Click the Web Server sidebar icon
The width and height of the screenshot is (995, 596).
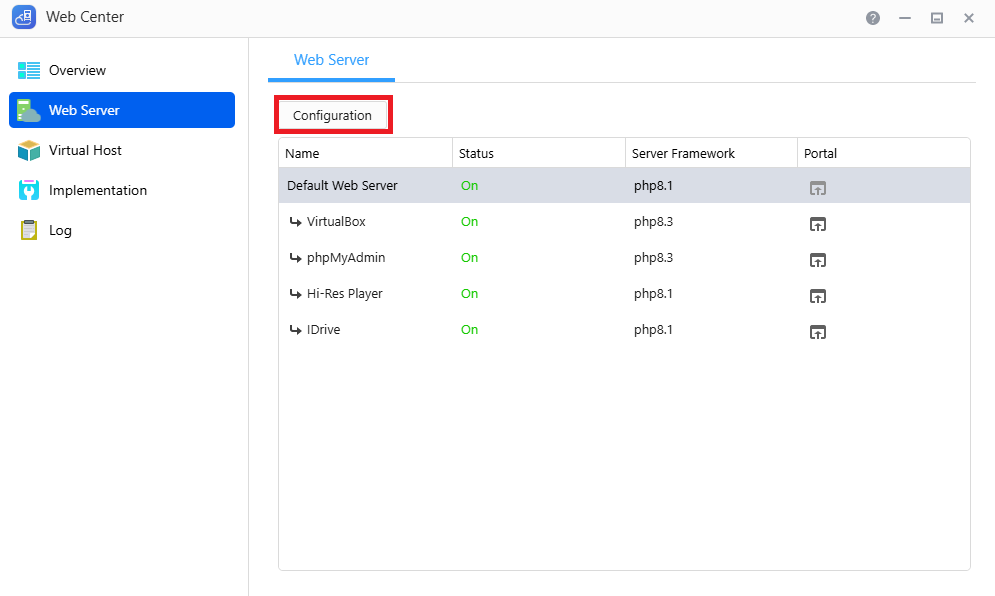[x=29, y=110]
